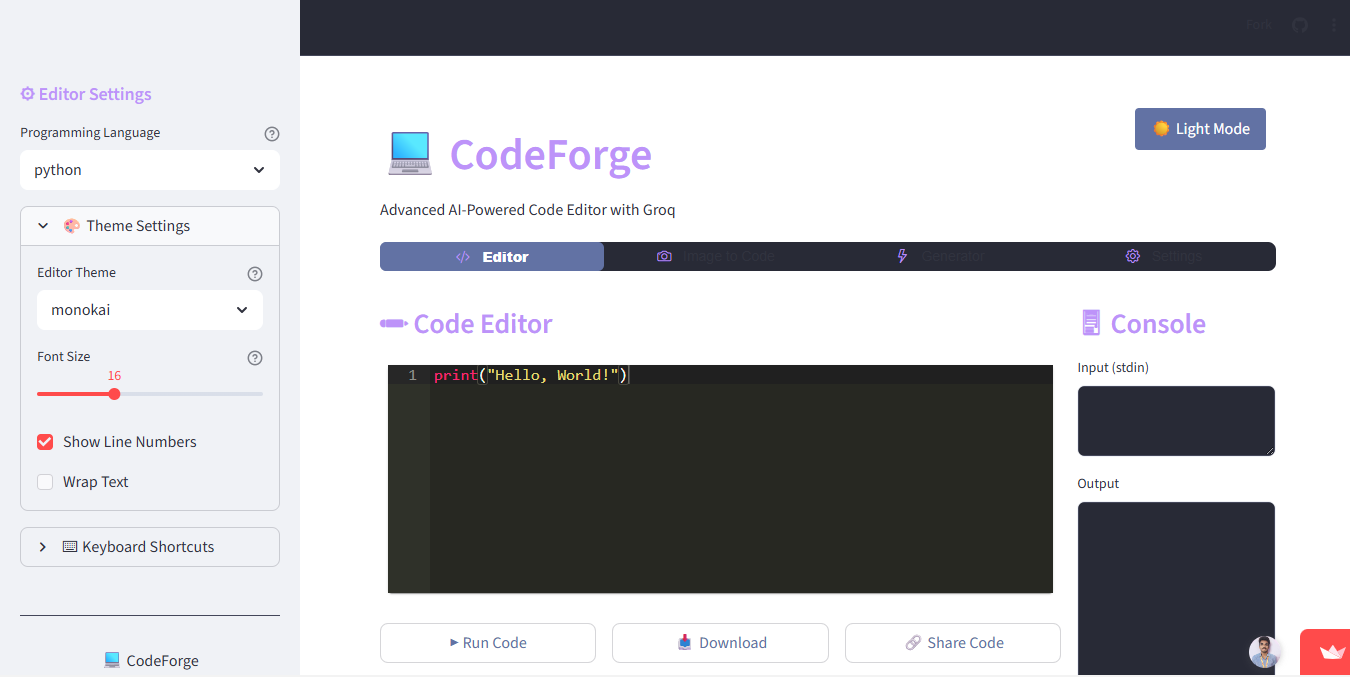
Task: Click the Code Editor heading
Action: (x=466, y=324)
